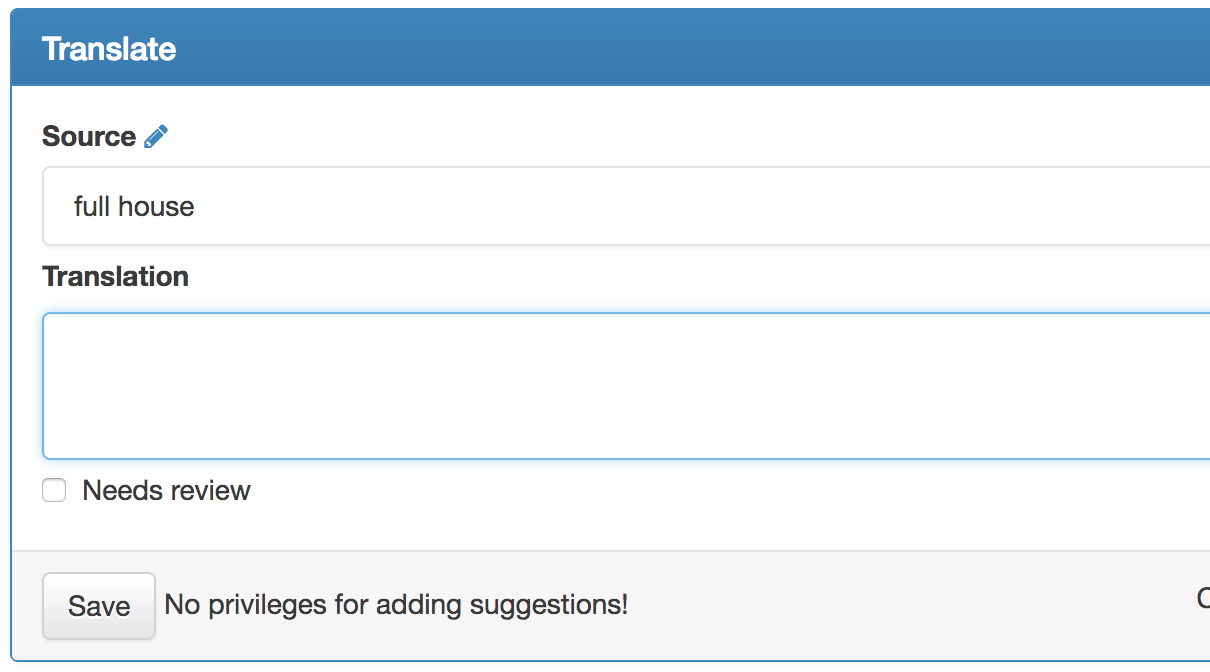This screenshot has width=1210, height=672.
Task: Enable the review flag checkbox below Translation
Action: click(54, 491)
